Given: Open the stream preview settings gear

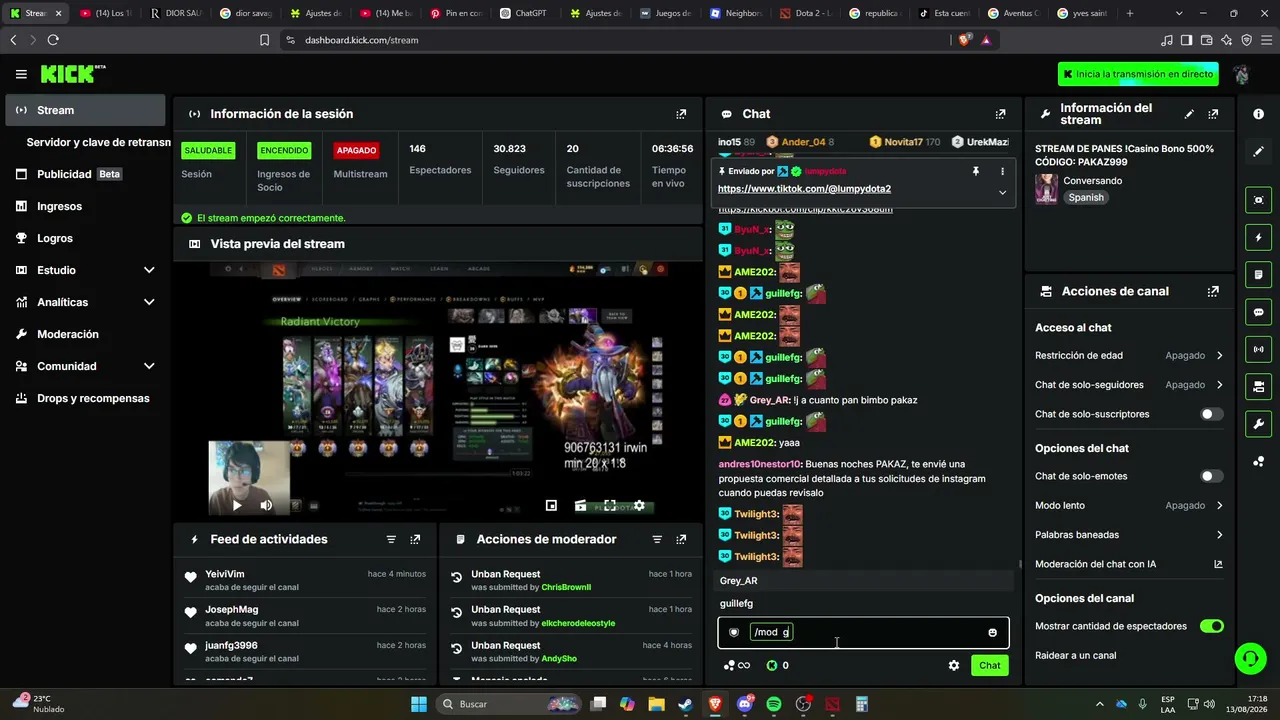Looking at the screenshot, I should (639, 506).
